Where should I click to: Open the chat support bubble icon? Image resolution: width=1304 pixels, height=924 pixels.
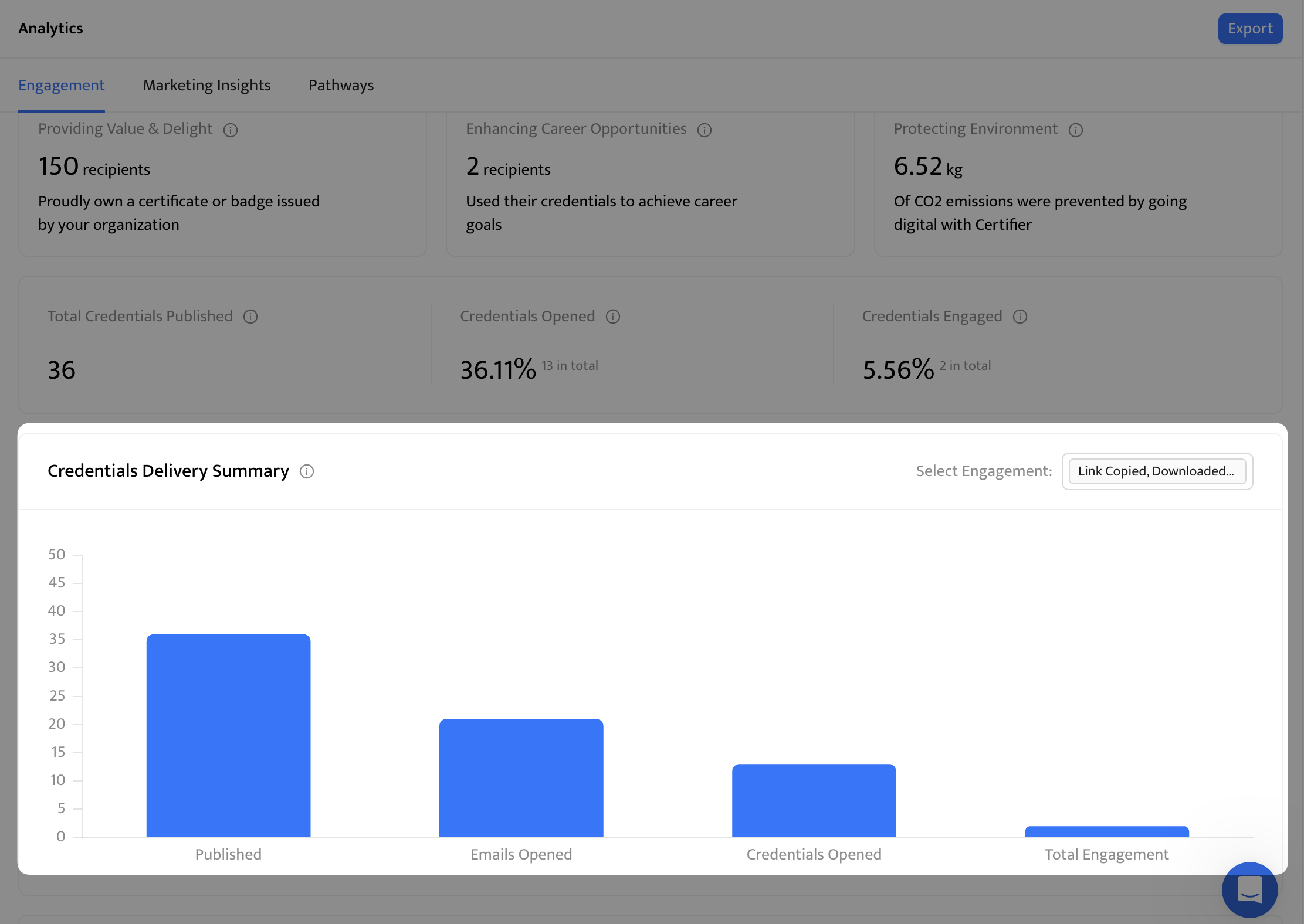(1250, 890)
